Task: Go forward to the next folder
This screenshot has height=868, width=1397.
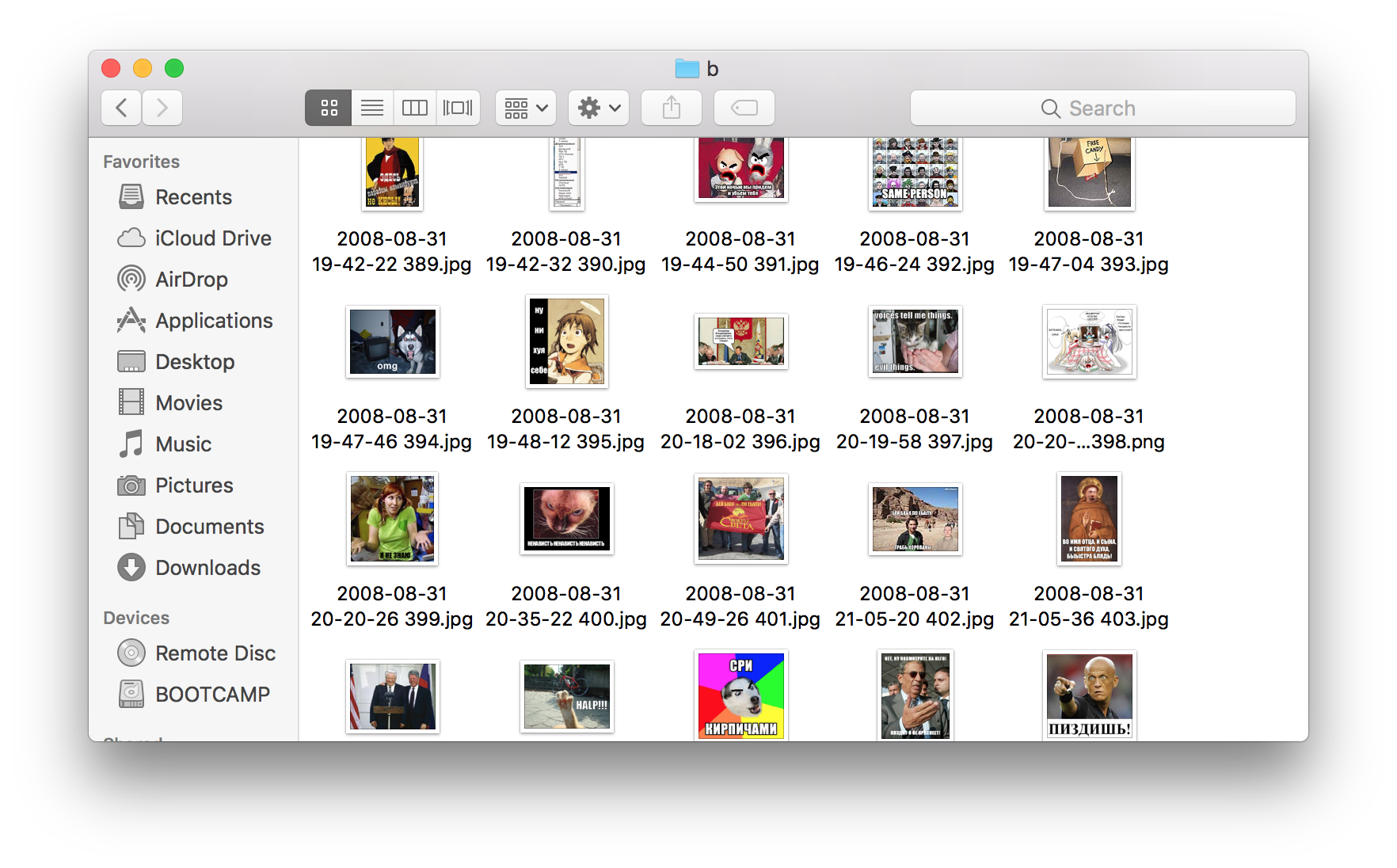Action: 162,108
